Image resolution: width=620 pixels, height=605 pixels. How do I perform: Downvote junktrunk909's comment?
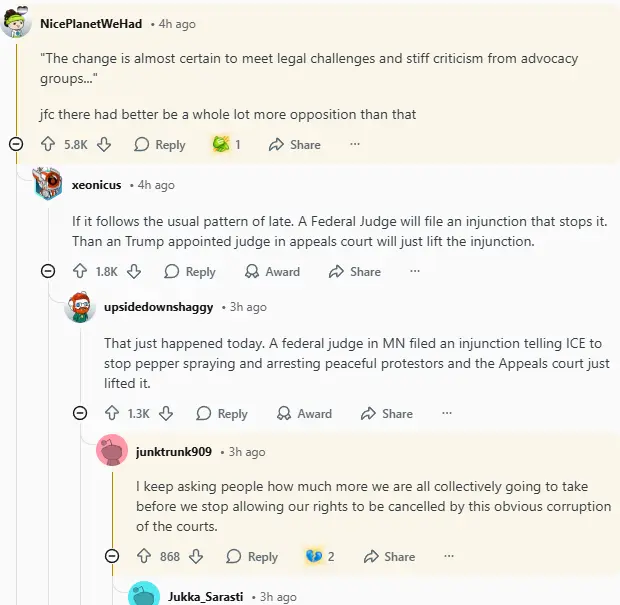(x=196, y=556)
